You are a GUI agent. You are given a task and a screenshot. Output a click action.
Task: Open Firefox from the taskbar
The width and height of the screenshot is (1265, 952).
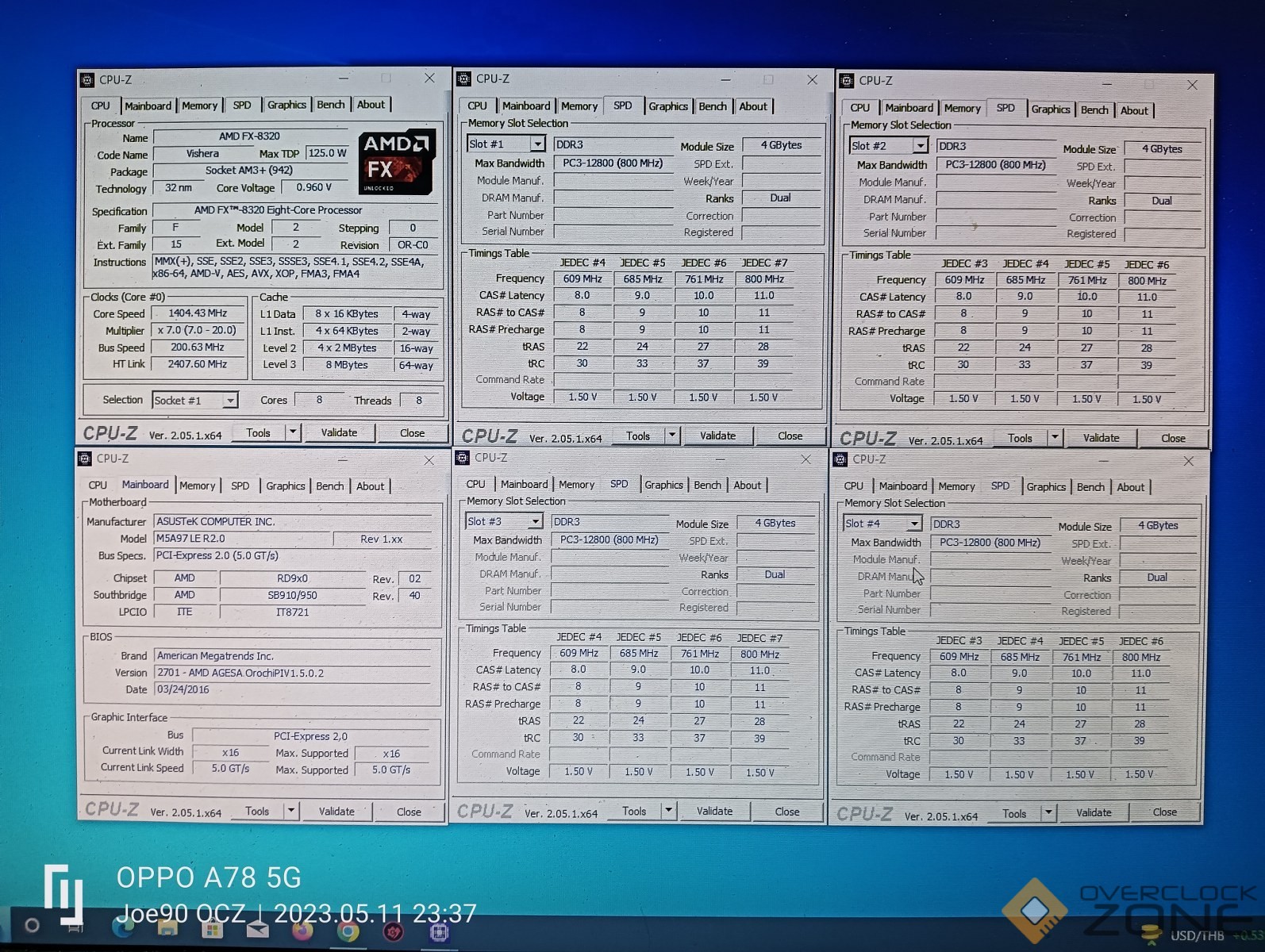coord(302,930)
